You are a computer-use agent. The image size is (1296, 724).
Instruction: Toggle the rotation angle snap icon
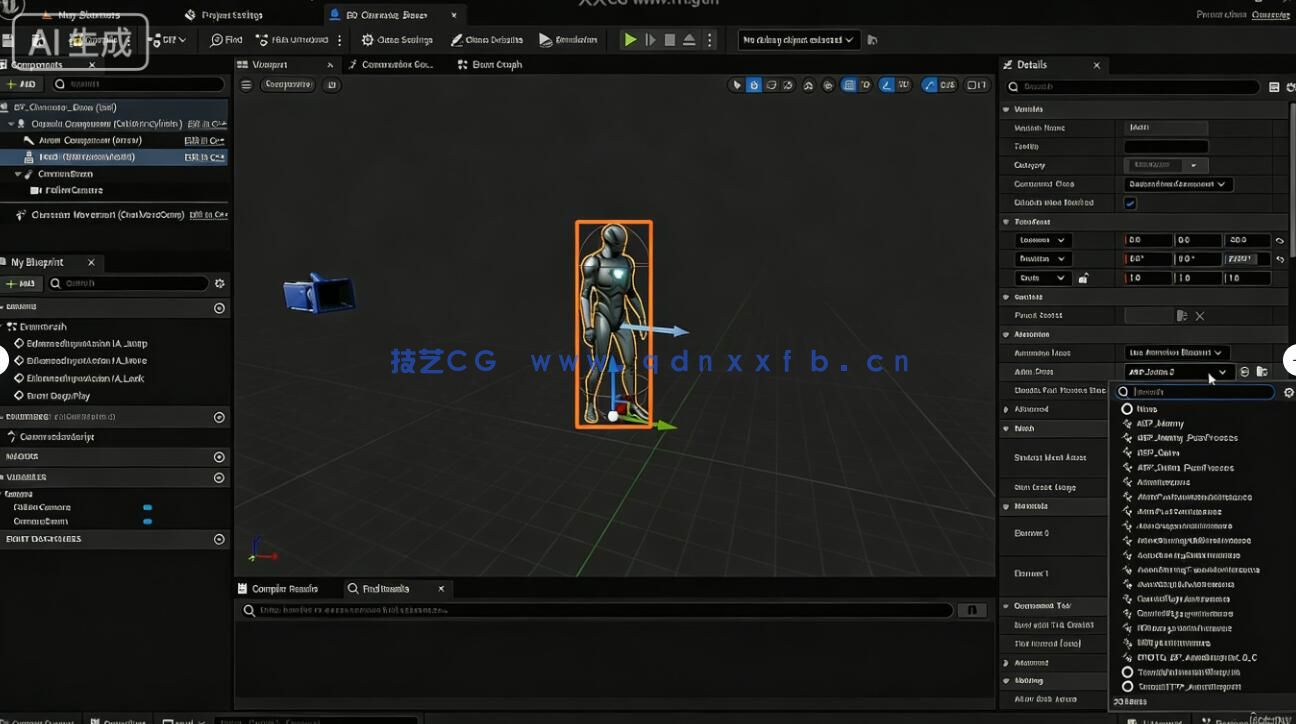[x=886, y=85]
